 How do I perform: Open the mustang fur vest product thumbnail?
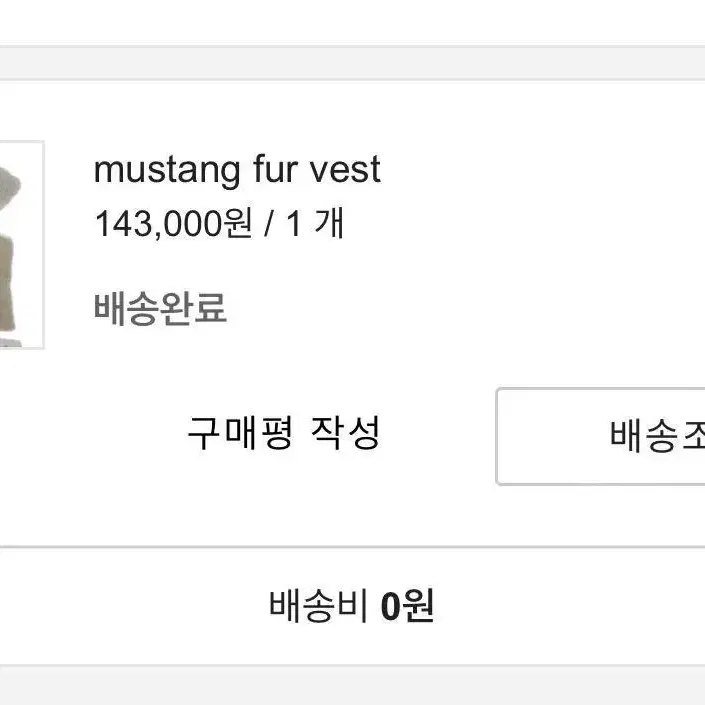(x=22, y=245)
